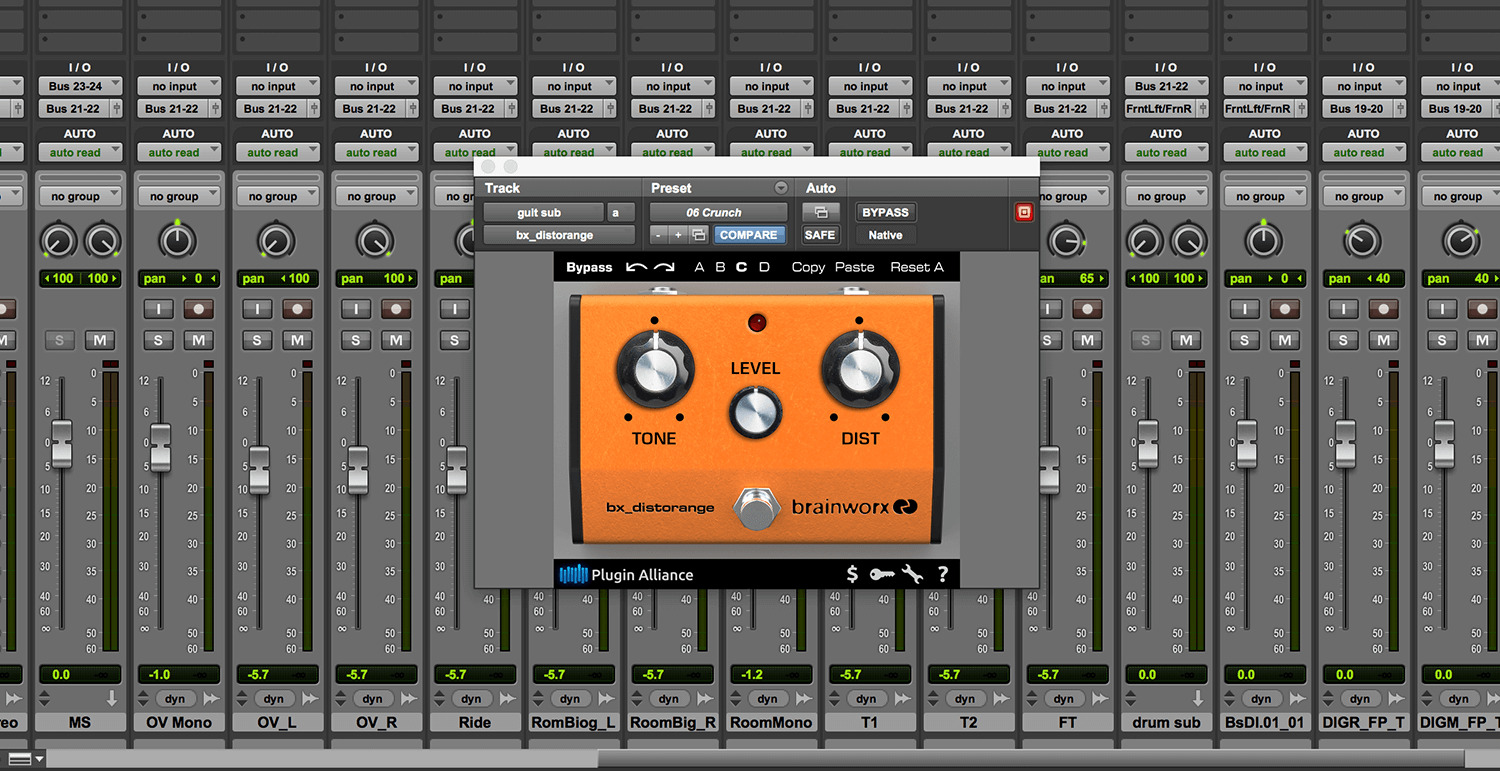The height and width of the screenshot is (771, 1500).
Task: Enable input monitoring on OV_R track
Action: (x=356, y=309)
